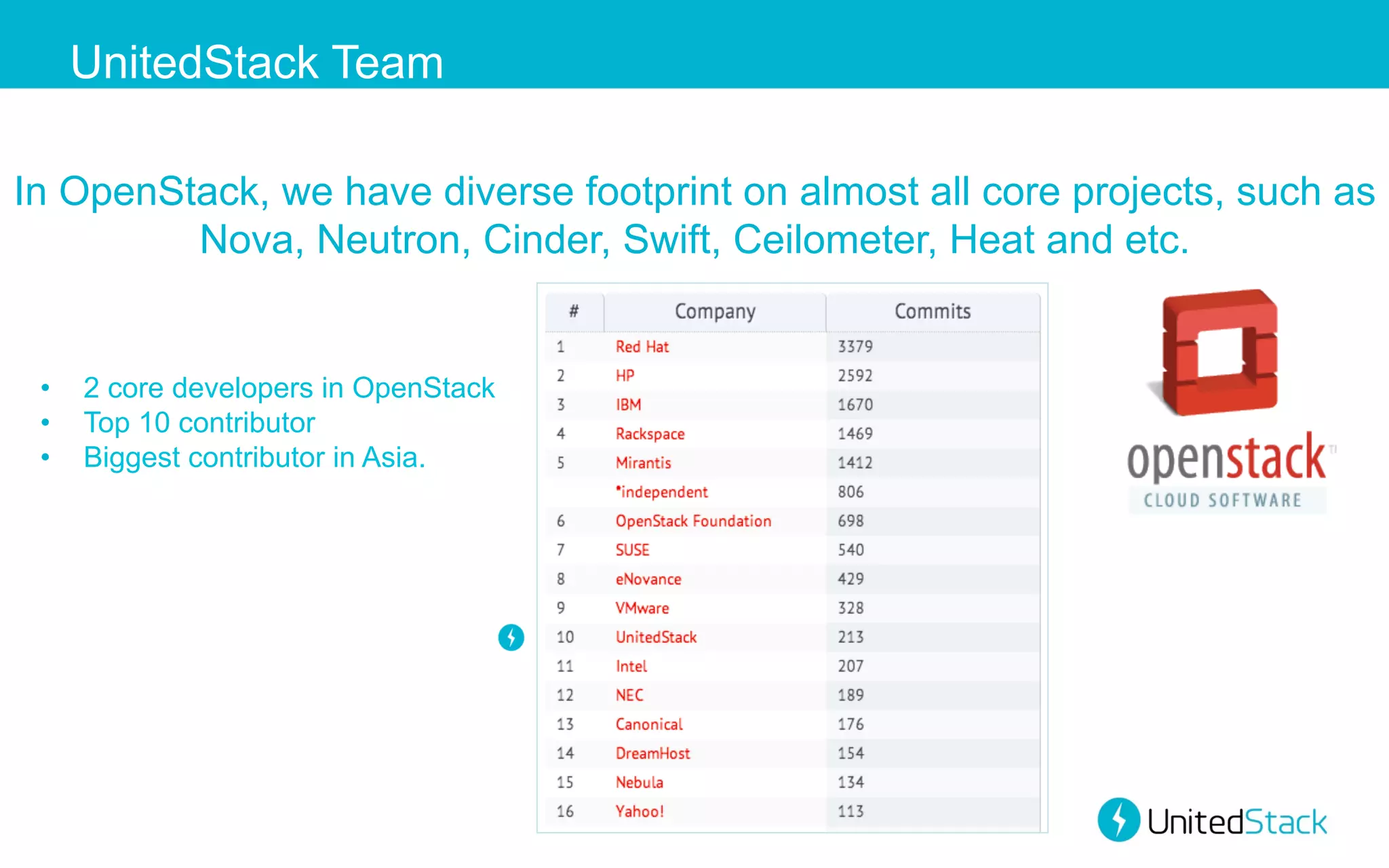Click the line 'Nova, Neutron, Cinder, Swift...'
The image size is (1389, 868).
(x=694, y=239)
